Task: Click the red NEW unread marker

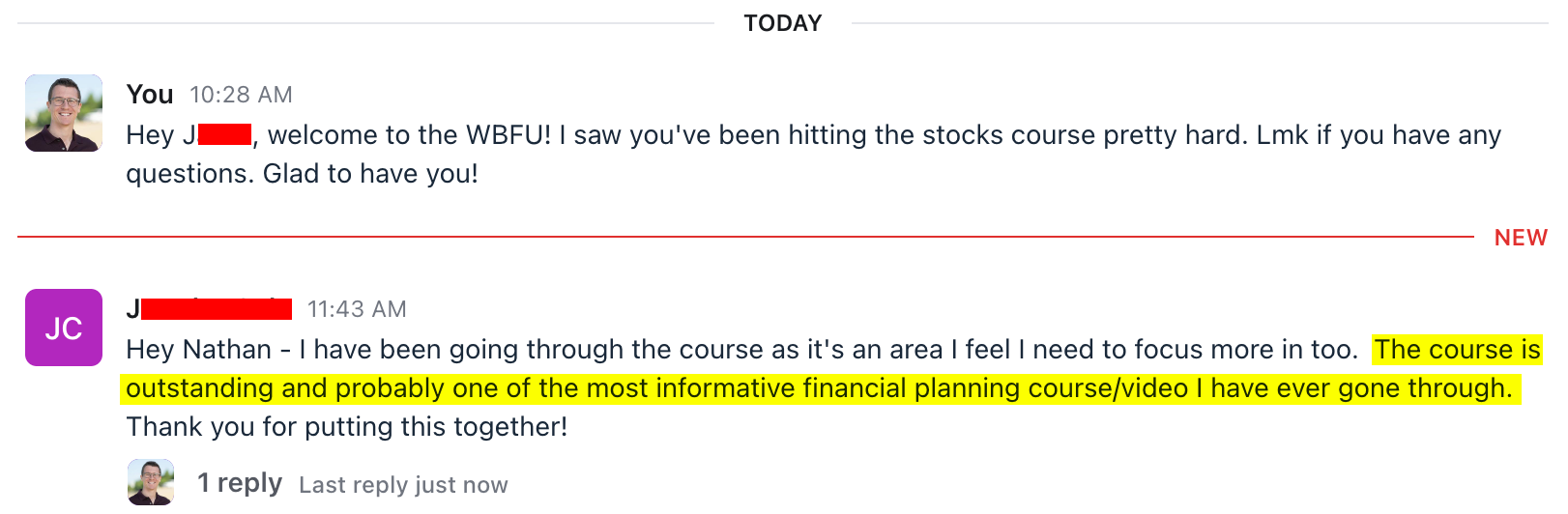Action: (x=1521, y=238)
